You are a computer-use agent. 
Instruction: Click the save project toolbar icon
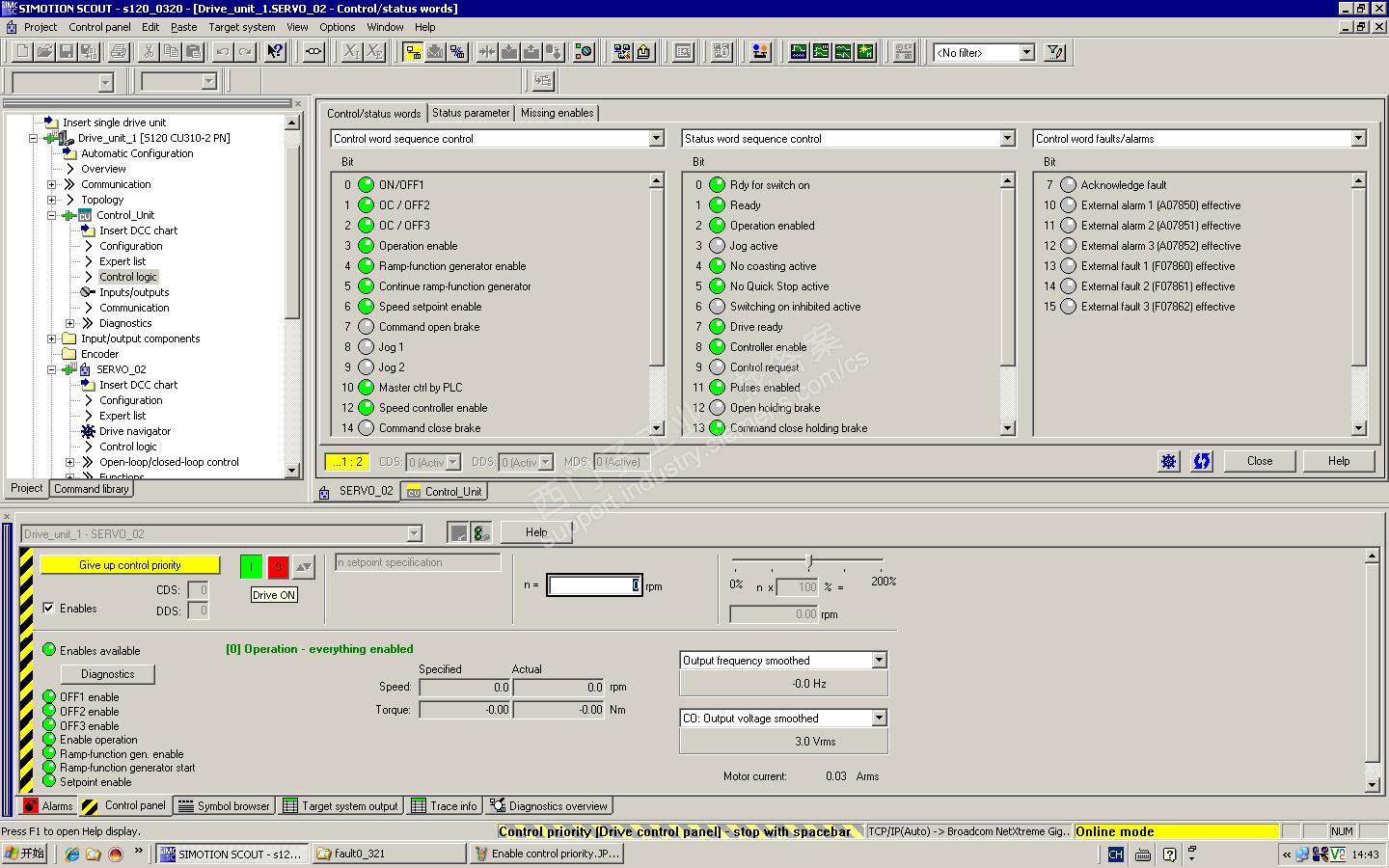coord(68,52)
